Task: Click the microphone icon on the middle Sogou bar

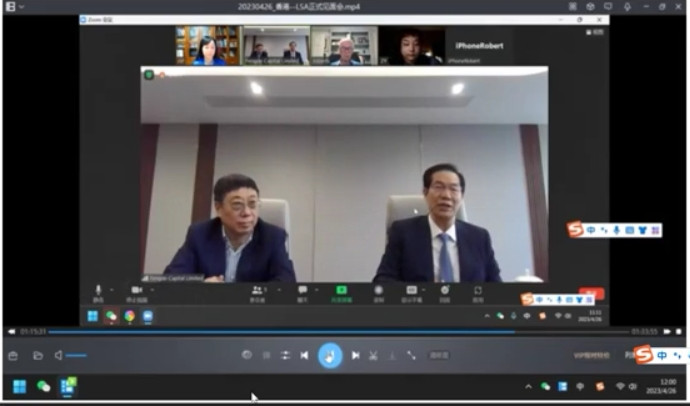Action: pos(617,230)
